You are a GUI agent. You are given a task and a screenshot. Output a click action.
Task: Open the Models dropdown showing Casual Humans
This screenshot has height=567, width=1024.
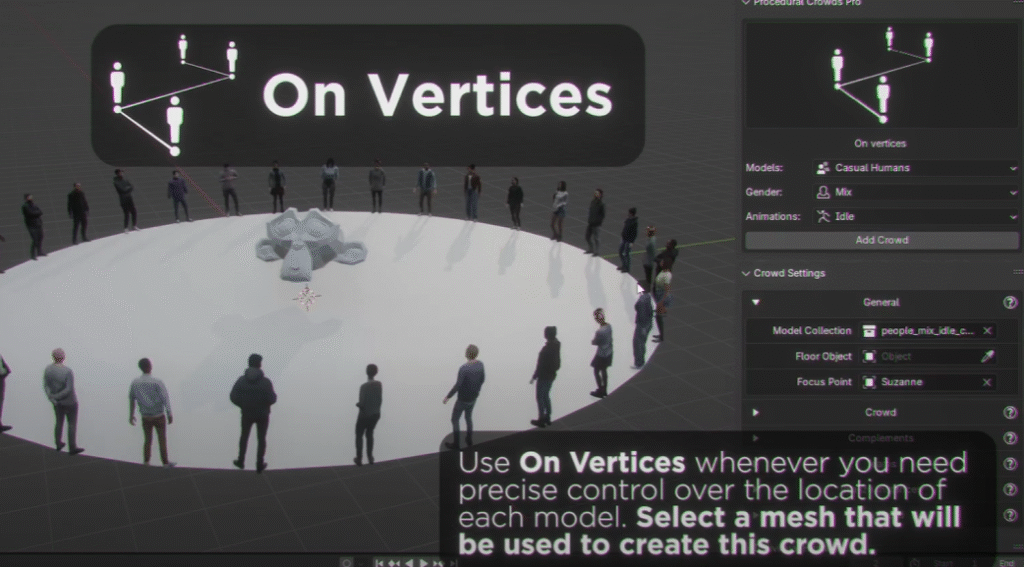pyautogui.click(x=916, y=168)
